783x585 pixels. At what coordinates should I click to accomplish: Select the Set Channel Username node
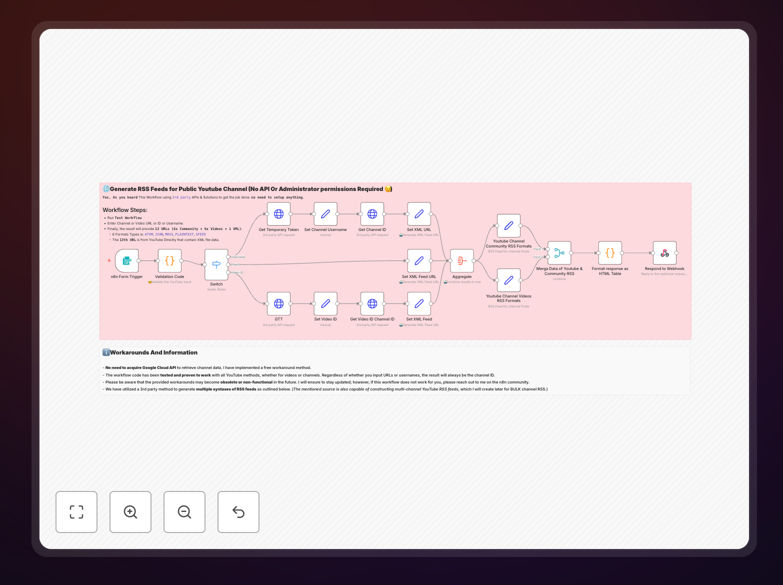click(326, 214)
